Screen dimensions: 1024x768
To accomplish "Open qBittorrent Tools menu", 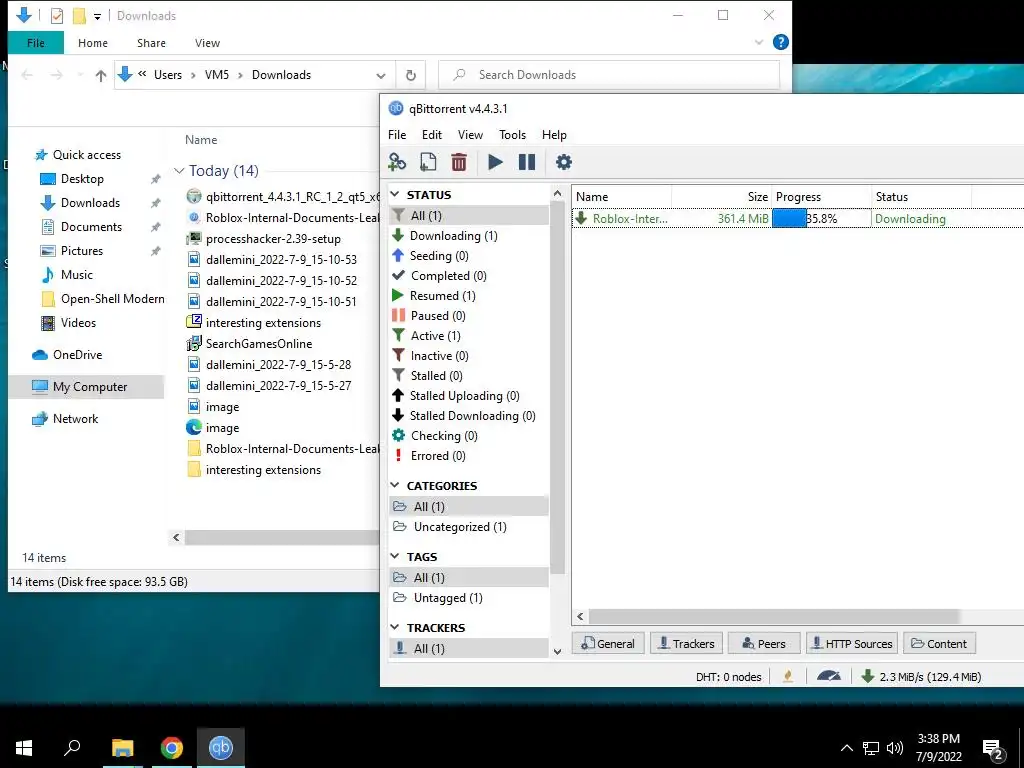I will (x=513, y=135).
